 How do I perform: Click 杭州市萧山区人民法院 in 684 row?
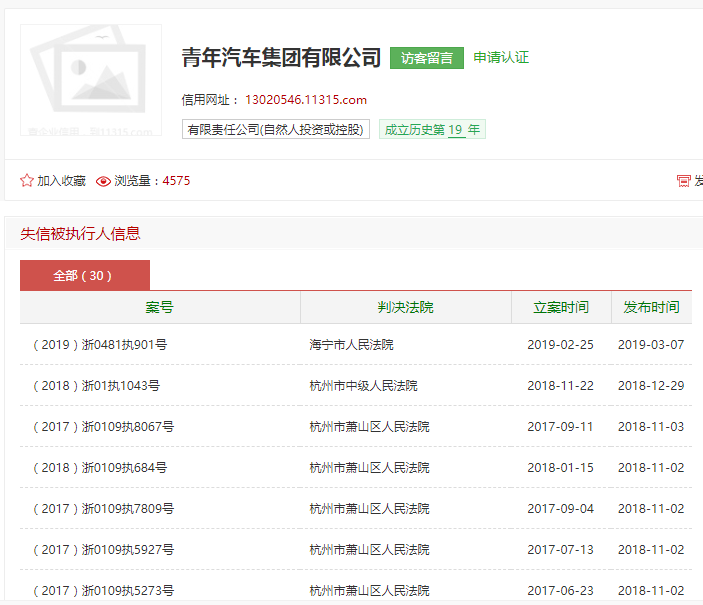coord(369,468)
